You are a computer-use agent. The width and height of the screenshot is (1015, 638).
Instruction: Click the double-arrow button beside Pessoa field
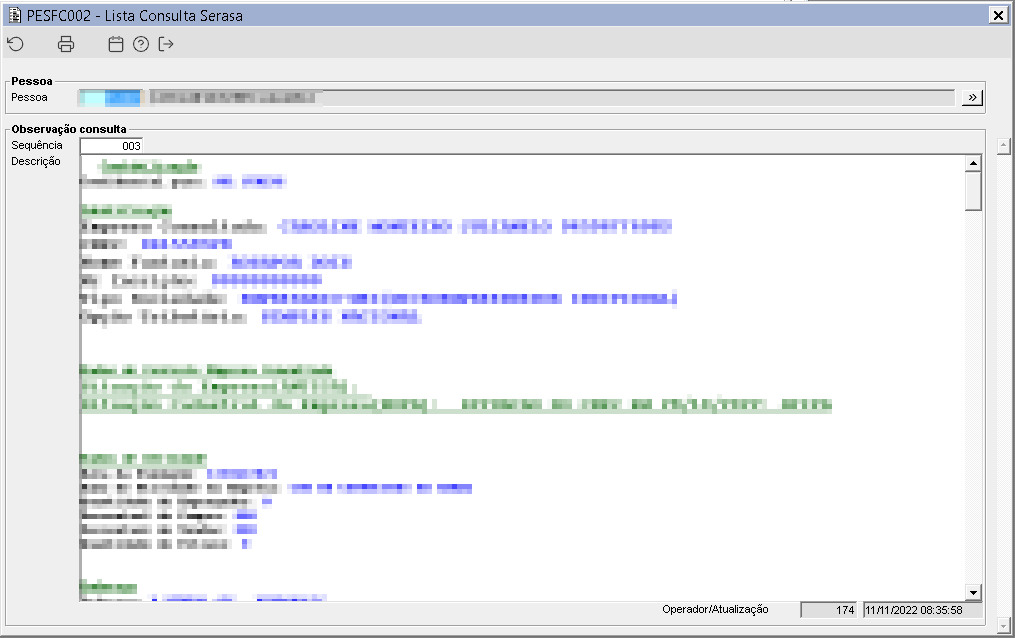[972, 98]
